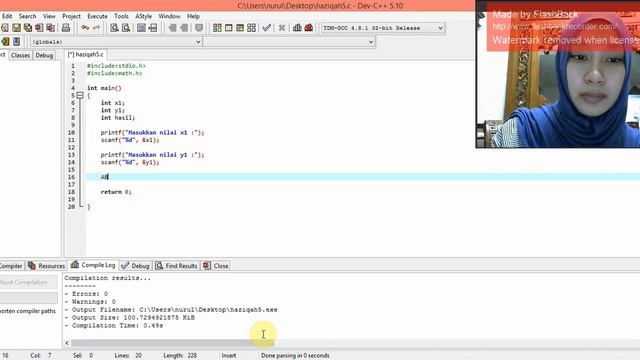Select the haziqah5.c editor tab

point(85,54)
